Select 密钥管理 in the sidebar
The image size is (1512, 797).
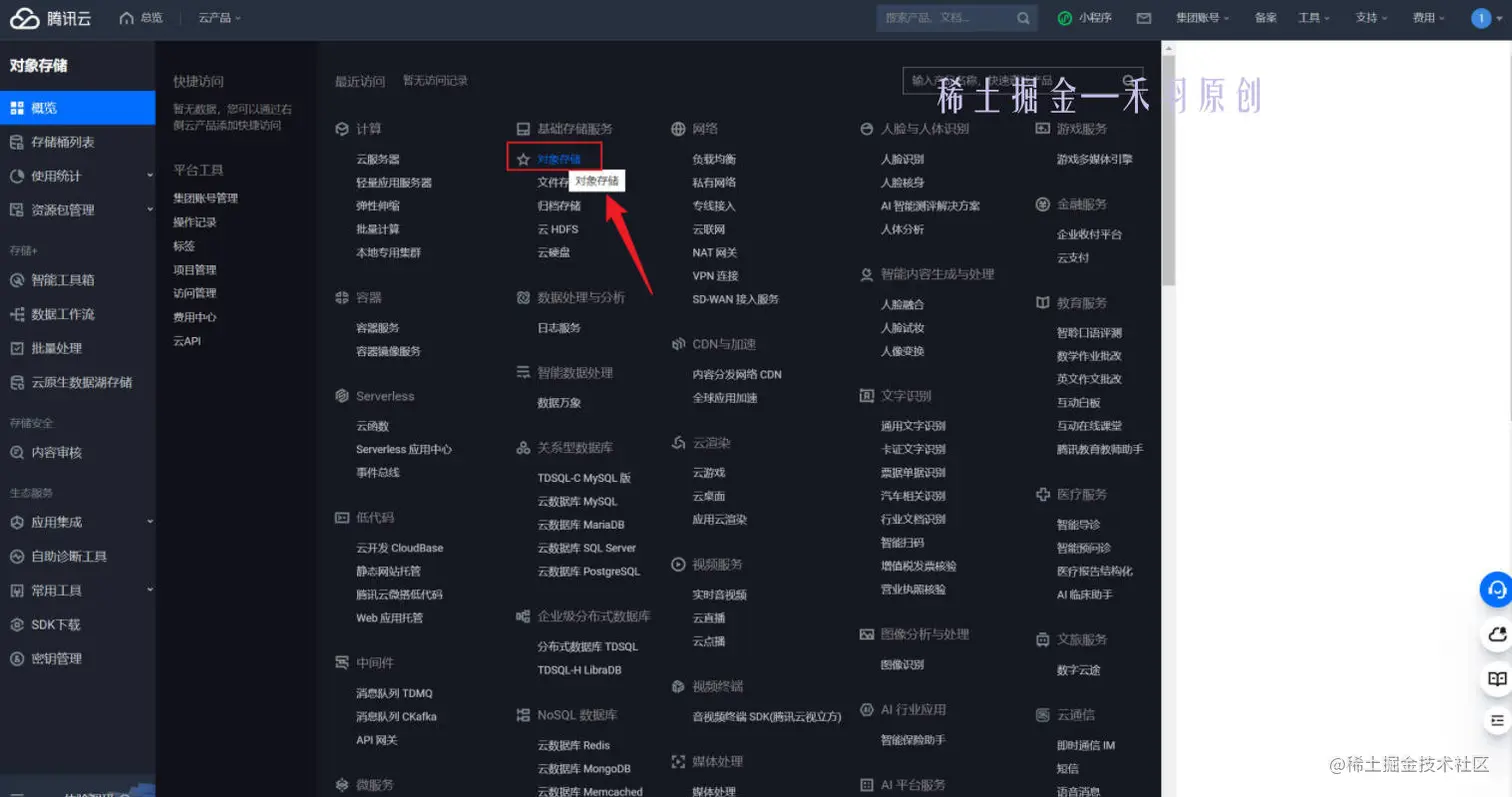pyautogui.click(x=77, y=658)
